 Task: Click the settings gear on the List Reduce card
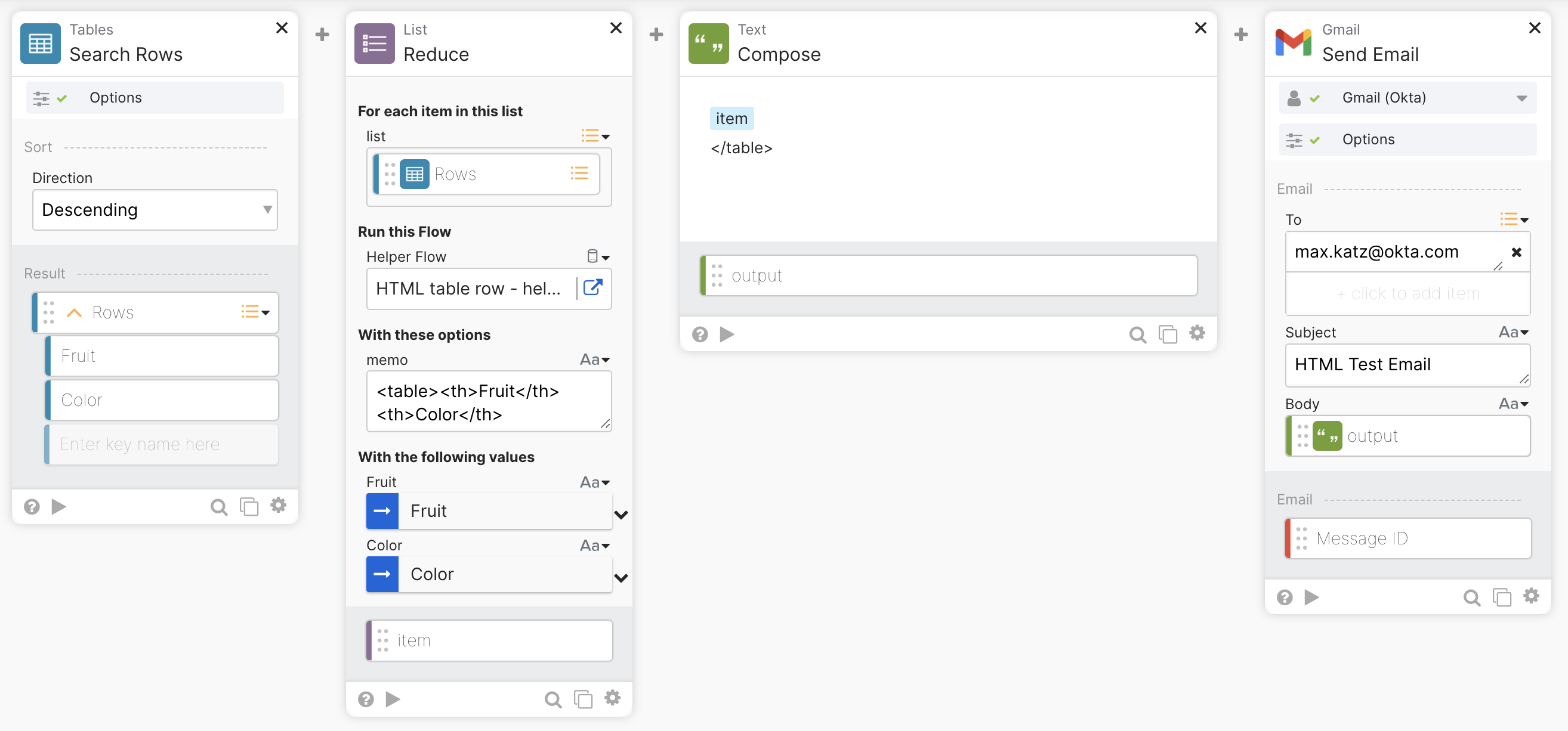[612, 698]
